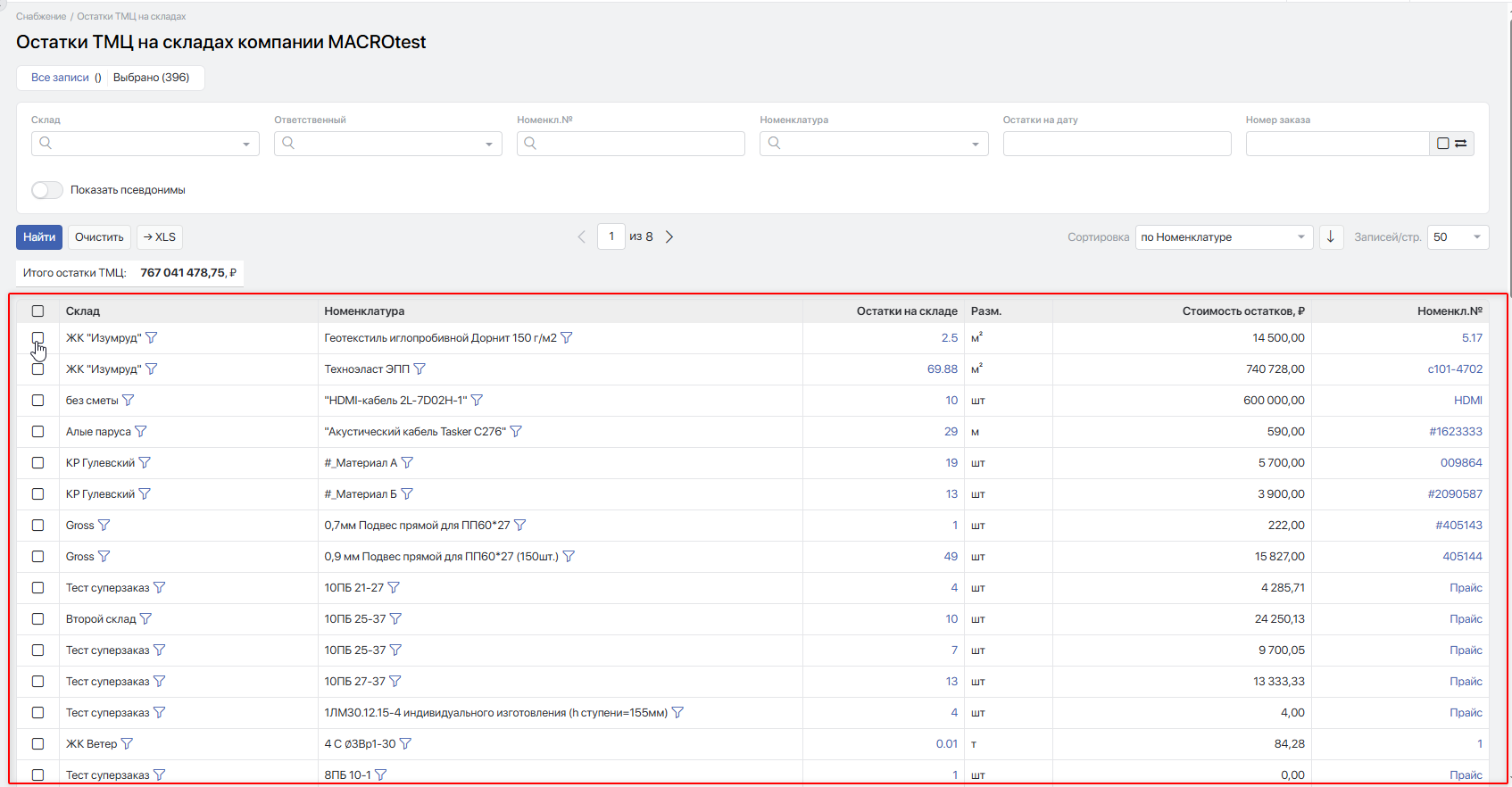
Task: Select checkbox for HDMI-кабель row
Action: (37, 401)
